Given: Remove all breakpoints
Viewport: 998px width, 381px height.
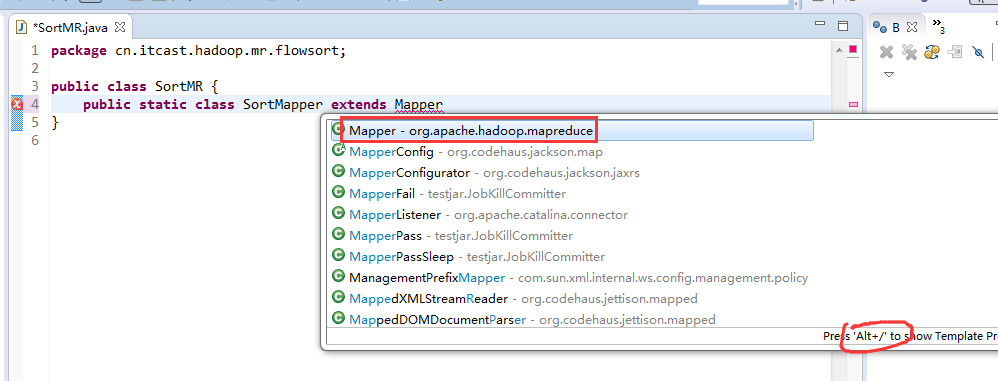Looking at the screenshot, I should click(x=909, y=52).
